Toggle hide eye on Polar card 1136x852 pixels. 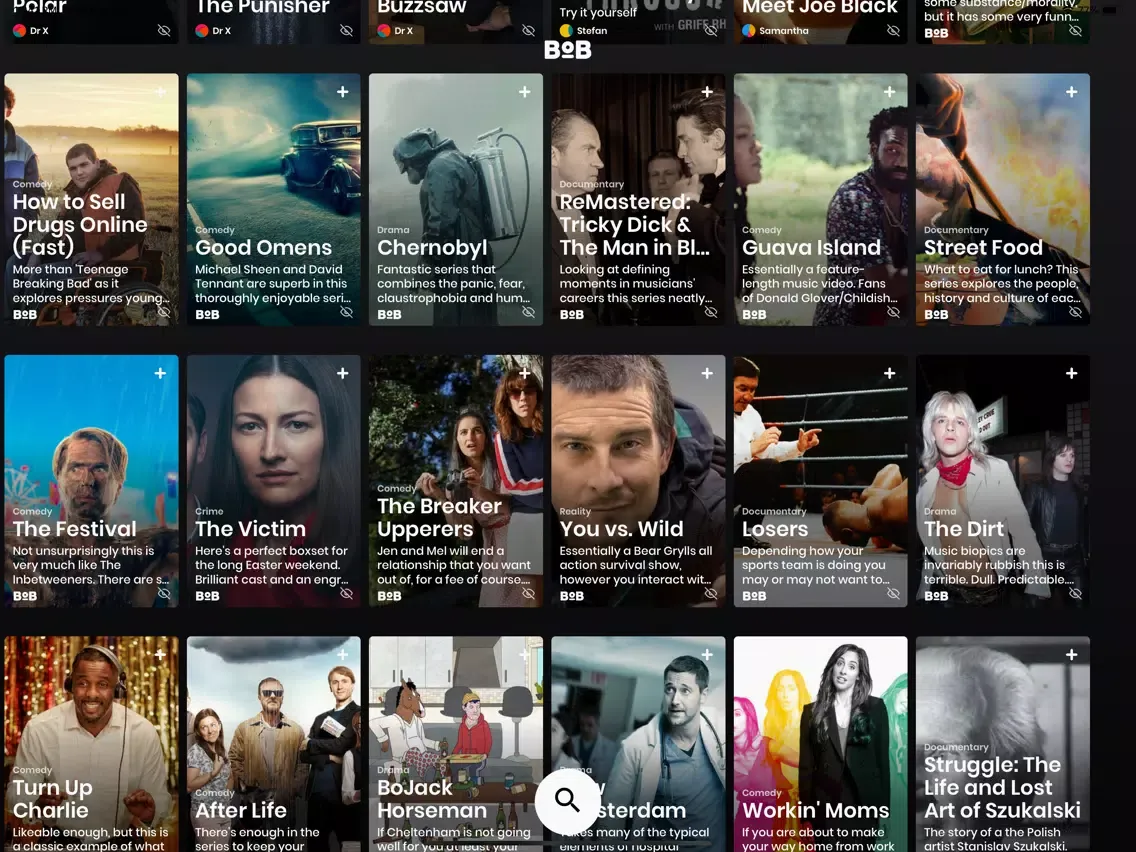tap(164, 30)
